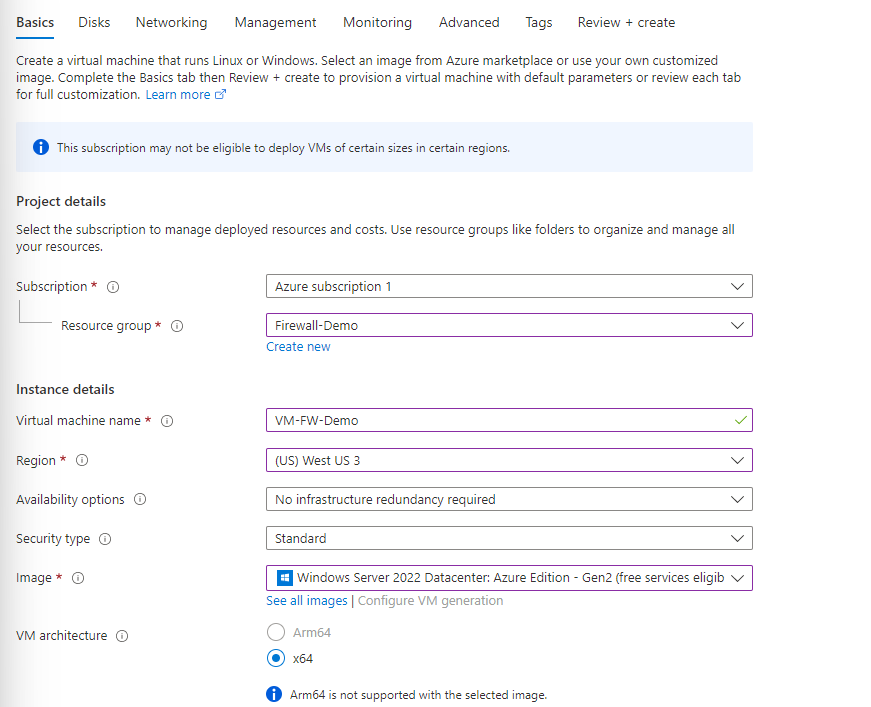Select the x64 architecture radio button

(x=275, y=658)
